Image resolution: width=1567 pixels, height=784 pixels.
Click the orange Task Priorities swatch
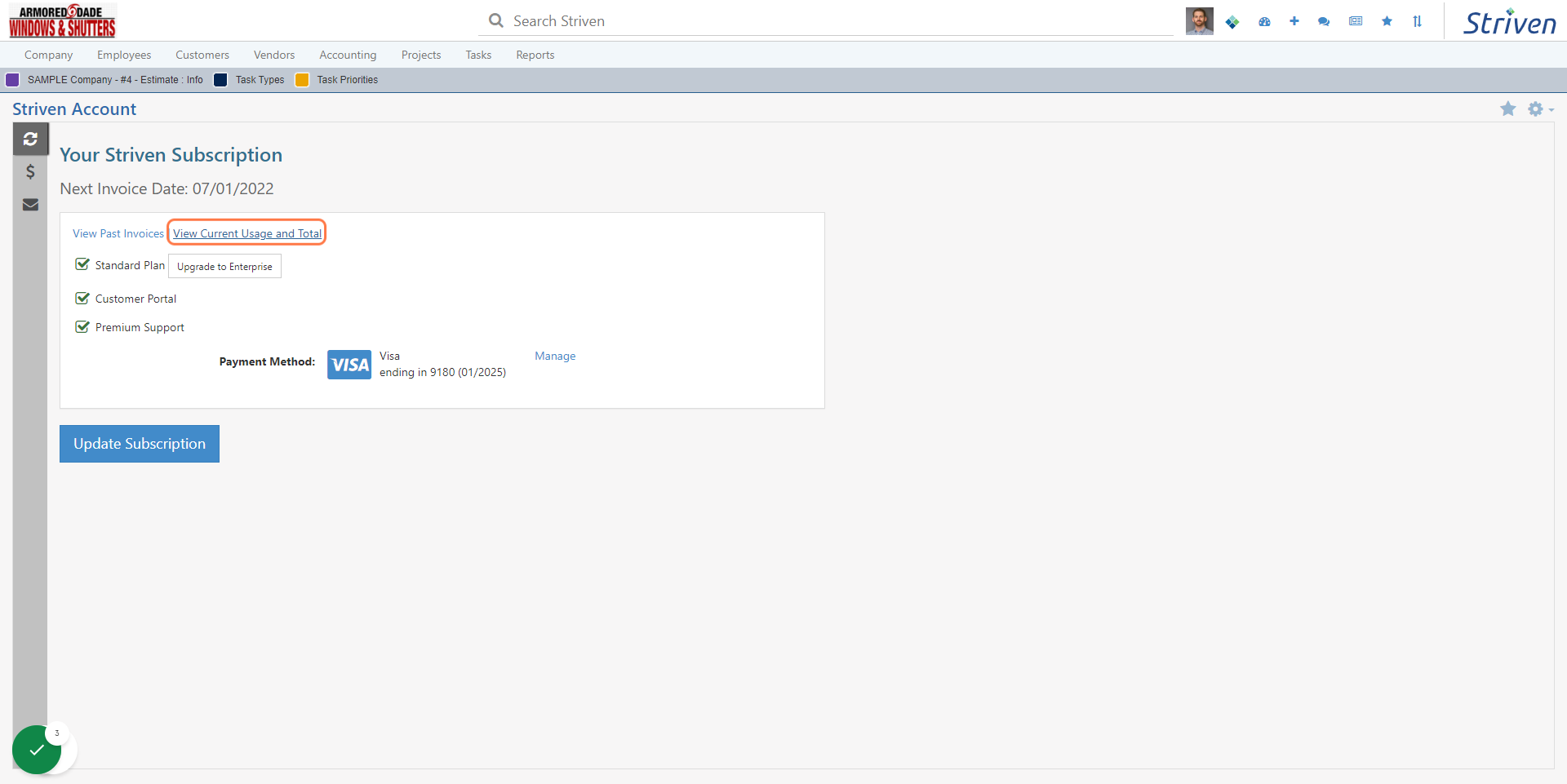pyautogui.click(x=302, y=80)
